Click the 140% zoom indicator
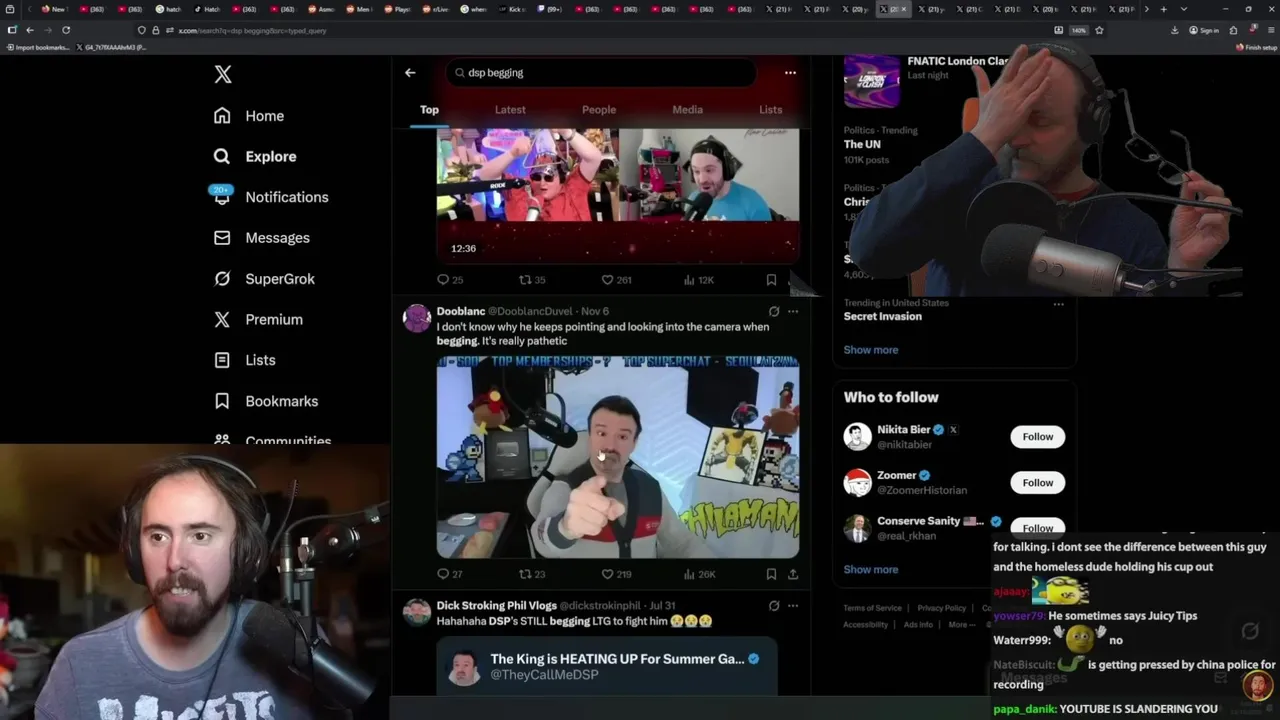The height and width of the screenshot is (720, 1280). pyautogui.click(x=1079, y=30)
